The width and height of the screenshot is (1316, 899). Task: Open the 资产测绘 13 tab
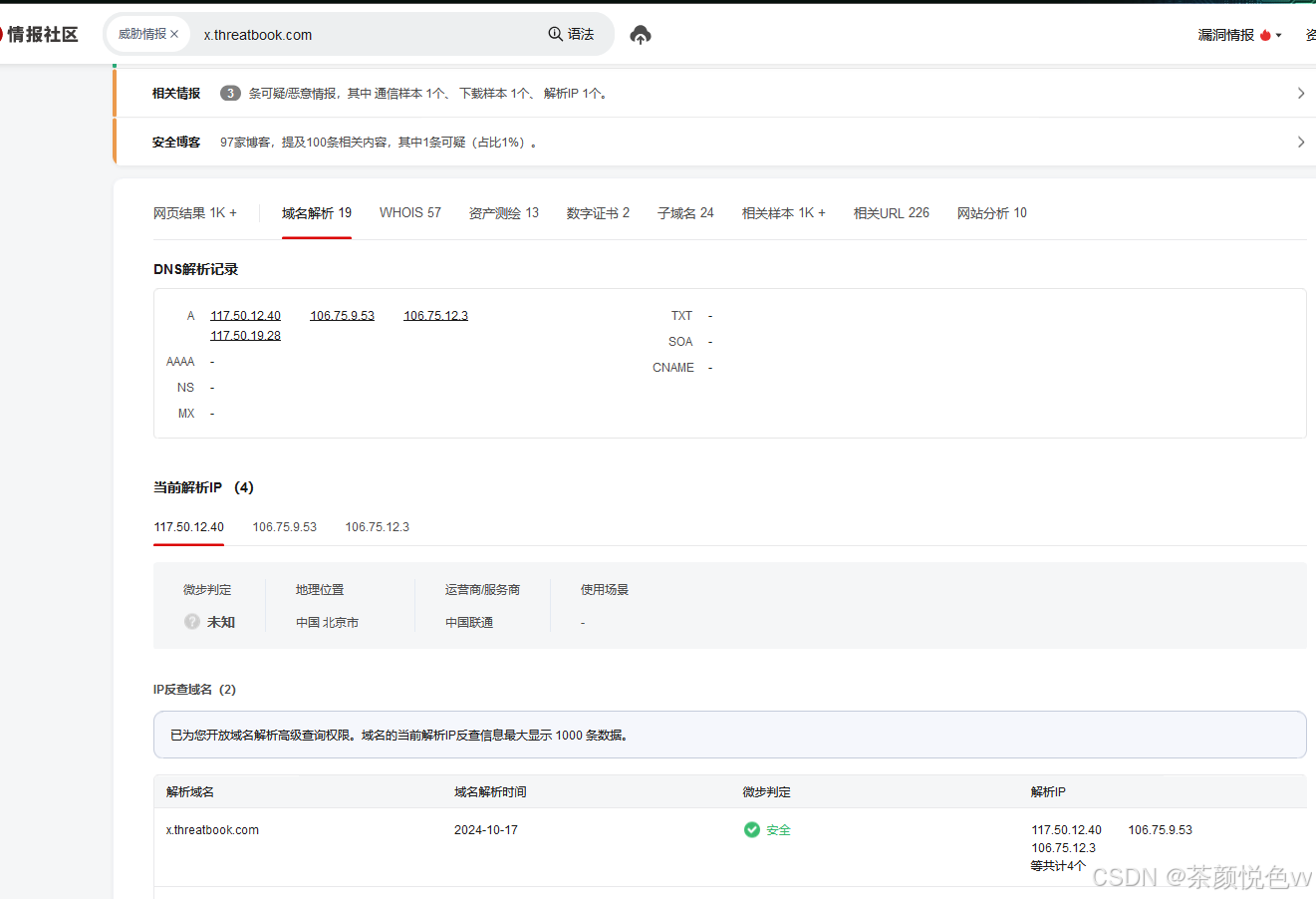504,213
